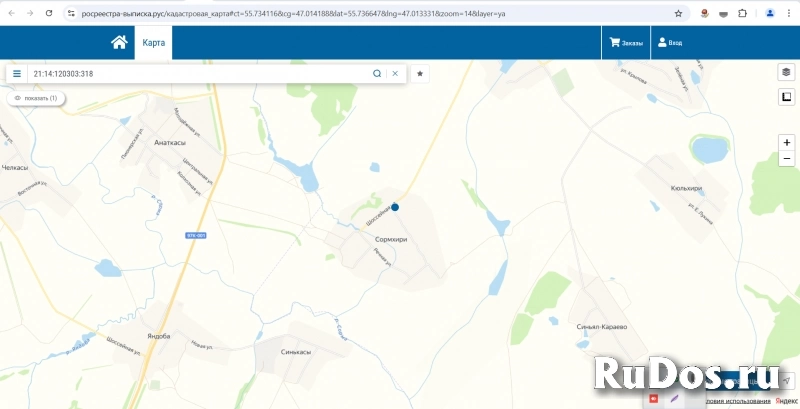
Task: Open browser extensions puzzle icon
Action: point(743,13)
